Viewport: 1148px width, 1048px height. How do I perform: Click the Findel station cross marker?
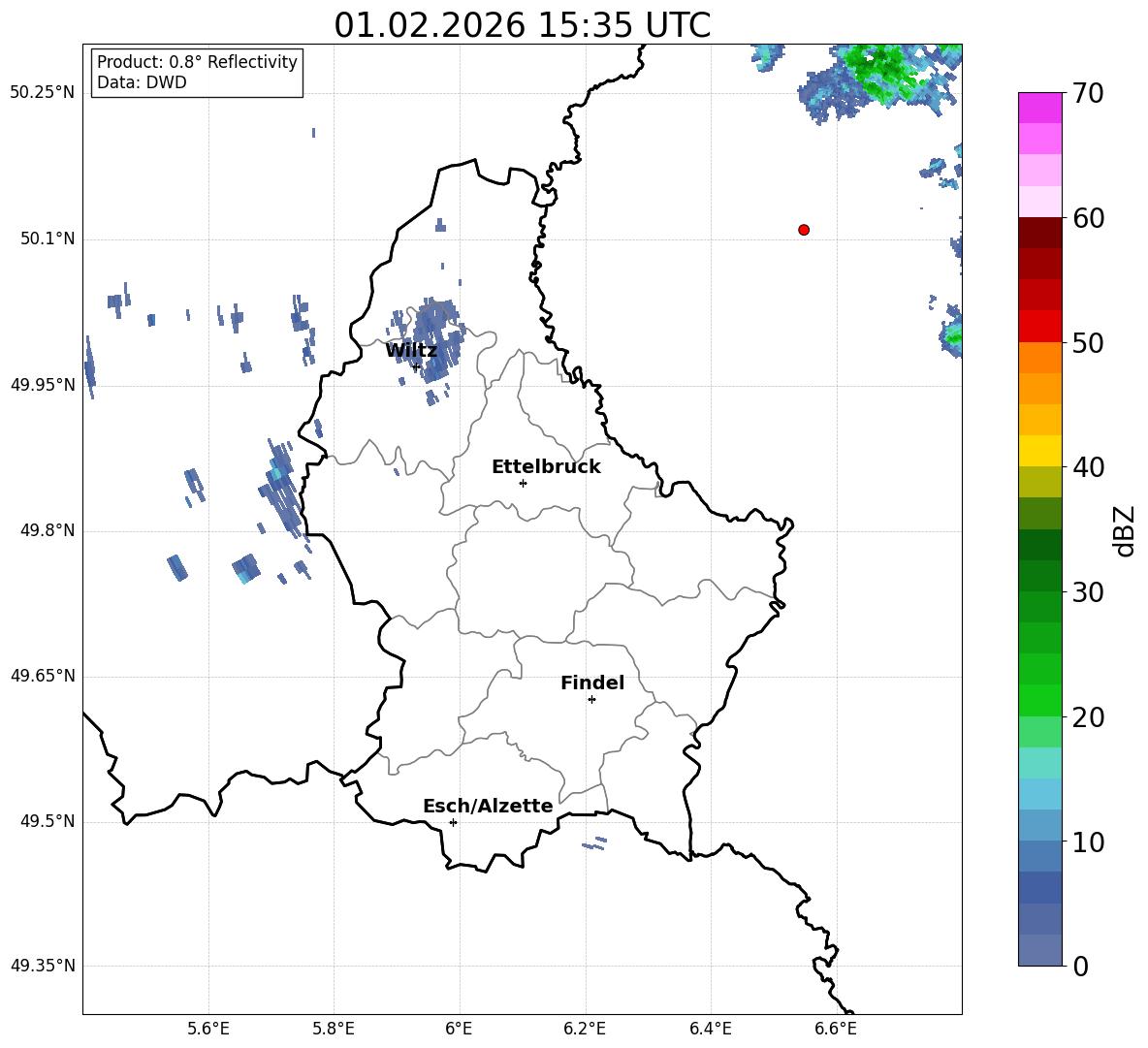coord(591,700)
